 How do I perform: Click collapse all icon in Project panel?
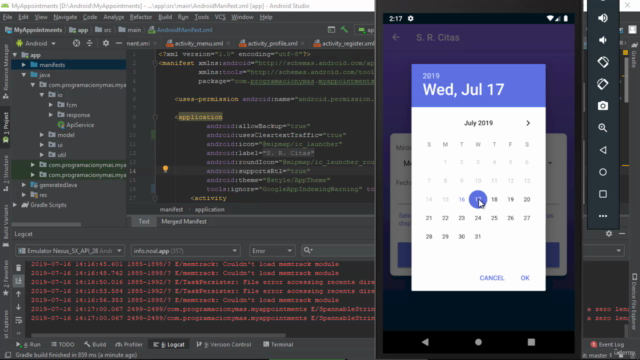(x=89, y=43)
